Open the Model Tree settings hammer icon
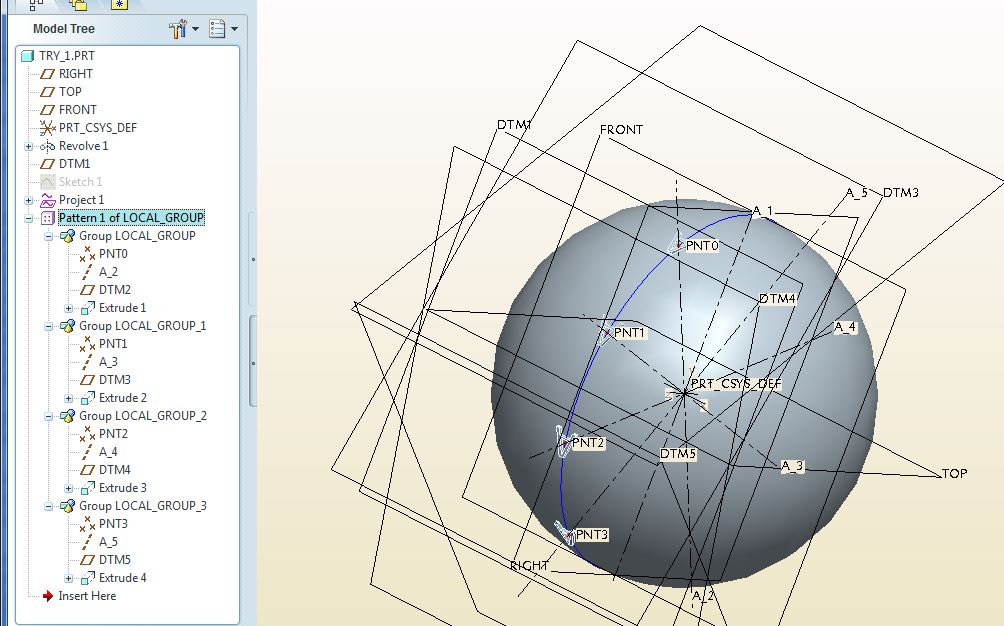This screenshot has height=626, width=1004. point(178,29)
